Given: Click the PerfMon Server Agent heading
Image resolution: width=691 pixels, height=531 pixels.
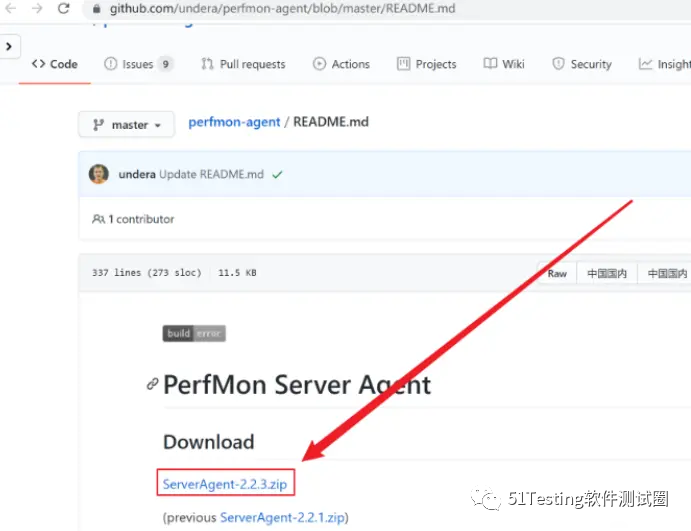Looking at the screenshot, I should click(297, 385).
